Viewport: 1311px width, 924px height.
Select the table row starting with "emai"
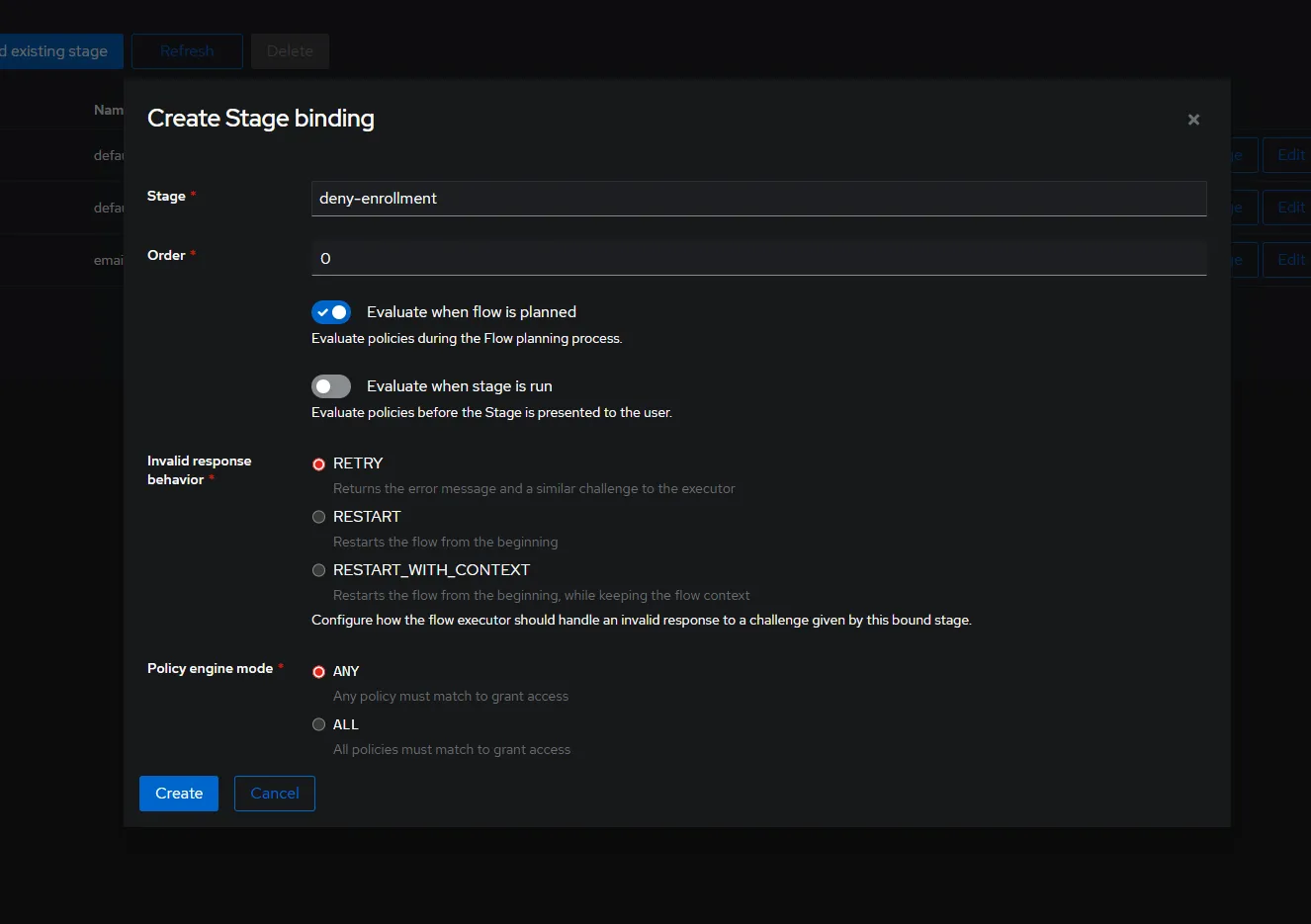coord(108,261)
